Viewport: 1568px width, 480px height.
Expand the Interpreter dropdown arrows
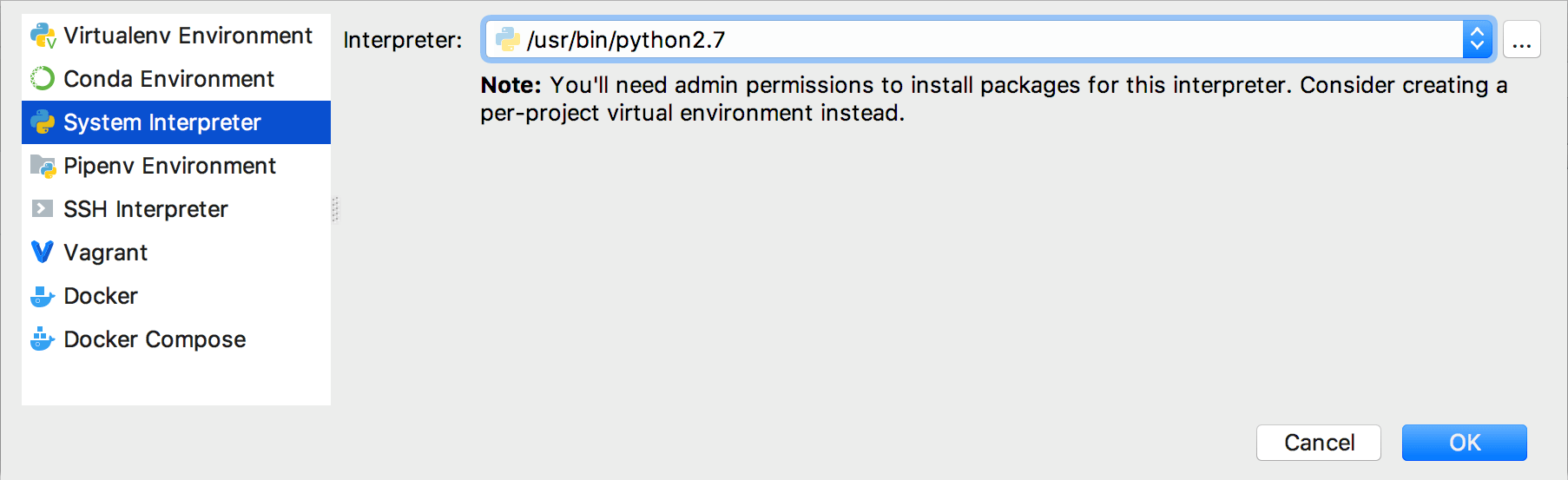pos(1477,40)
